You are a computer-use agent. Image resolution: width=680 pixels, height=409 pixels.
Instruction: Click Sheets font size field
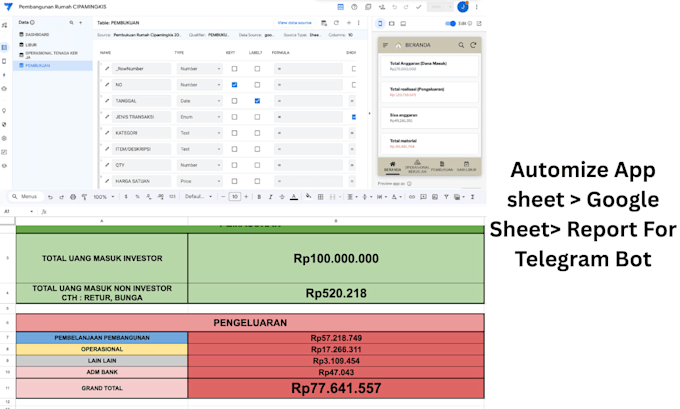pyautogui.click(x=235, y=197)
